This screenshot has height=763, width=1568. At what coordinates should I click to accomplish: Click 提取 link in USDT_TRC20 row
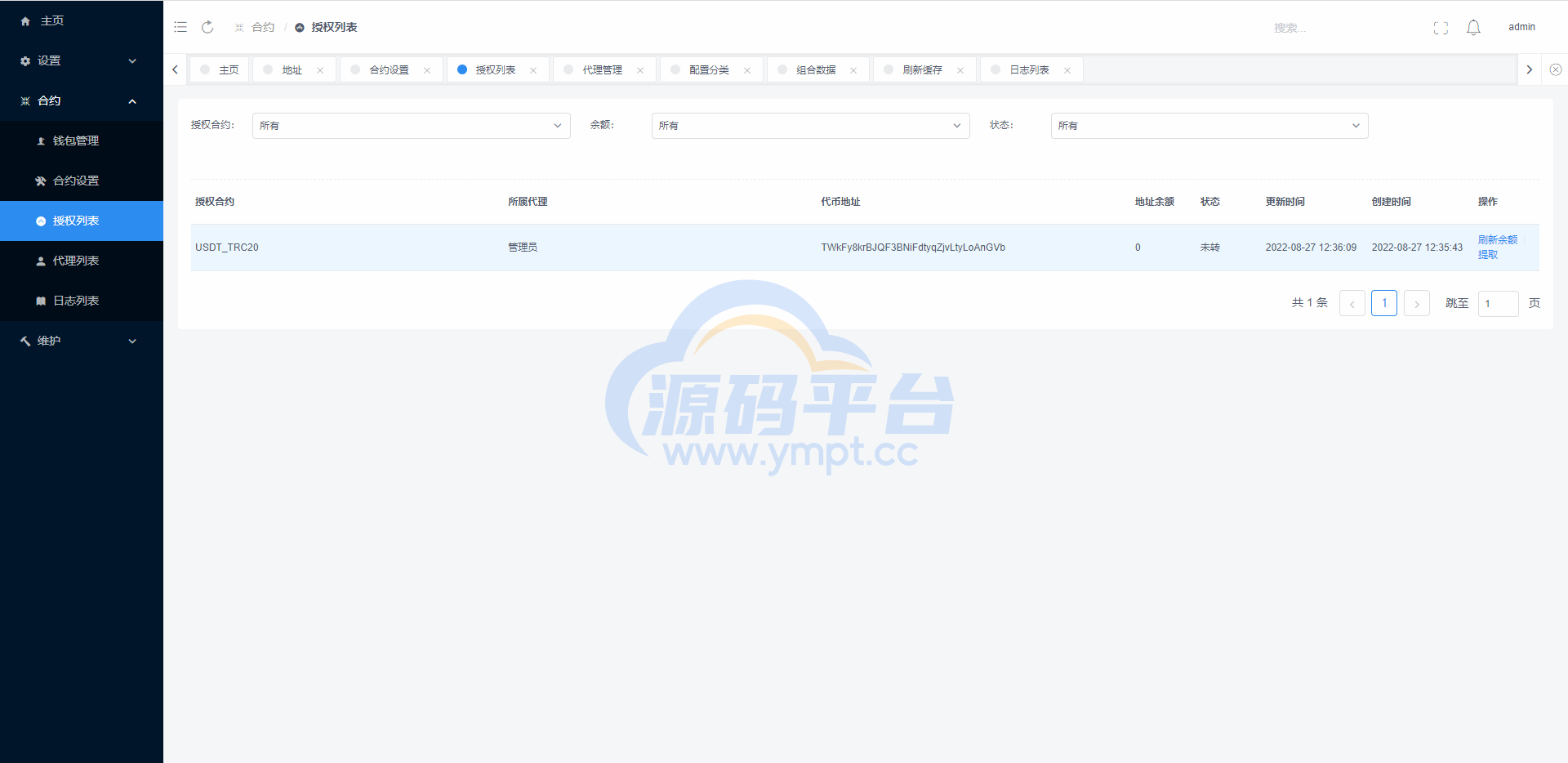click(x=1487, y=255)
